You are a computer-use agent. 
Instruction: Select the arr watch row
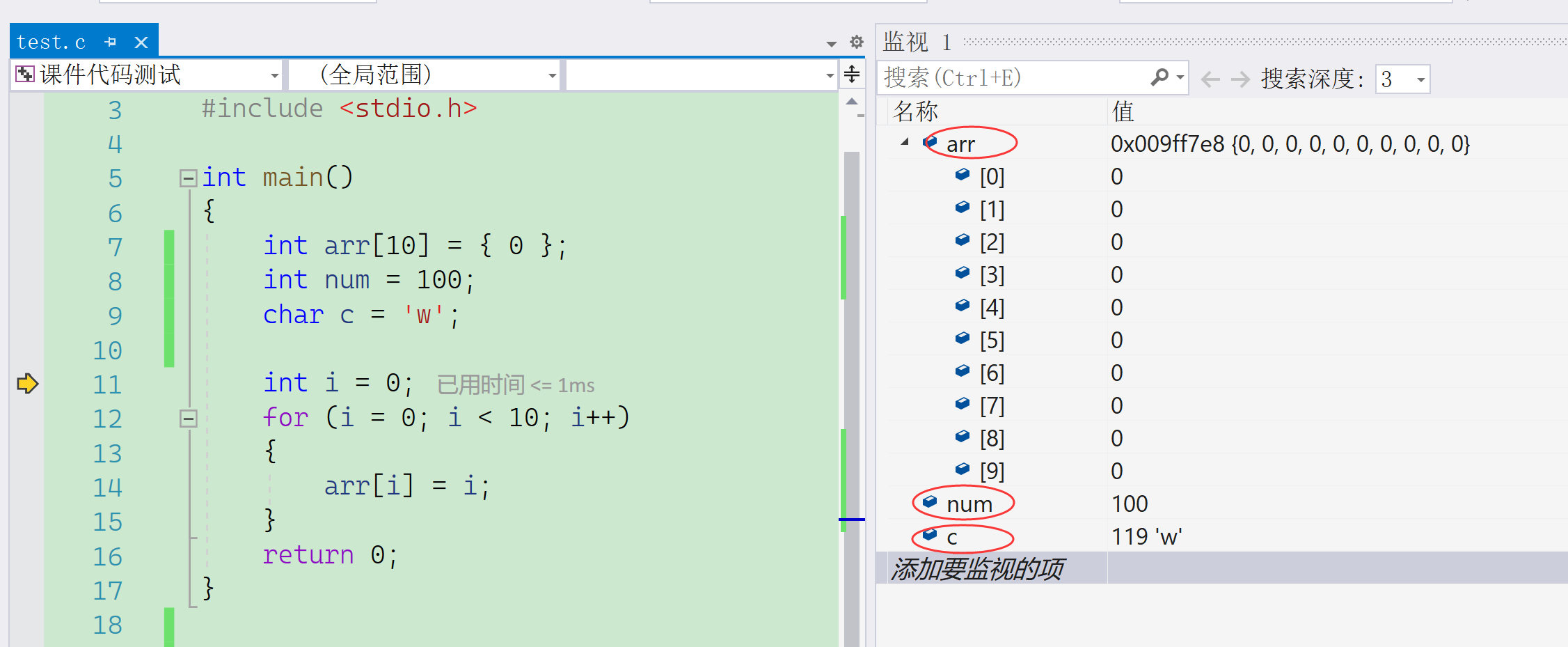(1228, 144)
